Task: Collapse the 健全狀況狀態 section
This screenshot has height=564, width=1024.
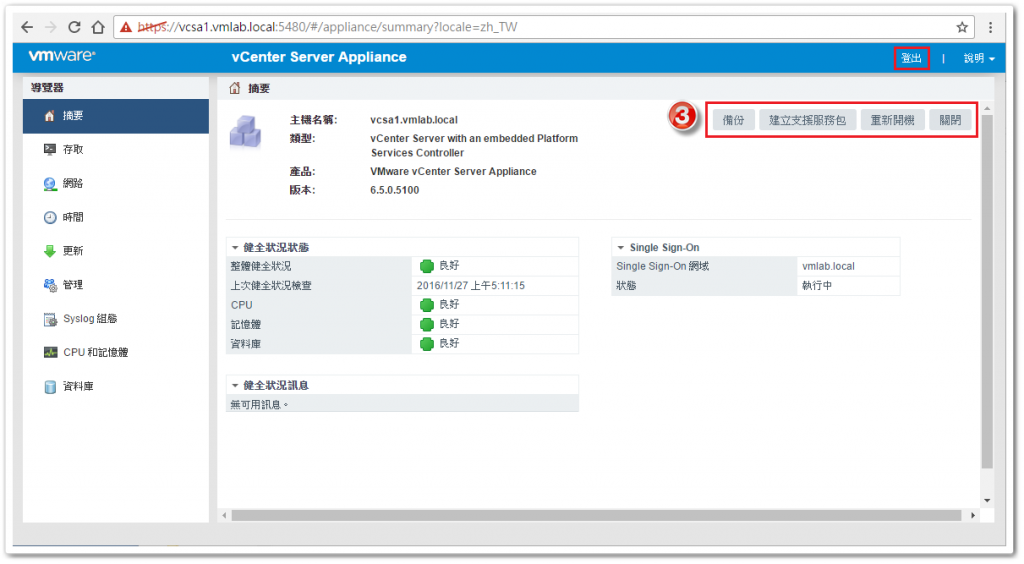Action: [x=235, y=248]
